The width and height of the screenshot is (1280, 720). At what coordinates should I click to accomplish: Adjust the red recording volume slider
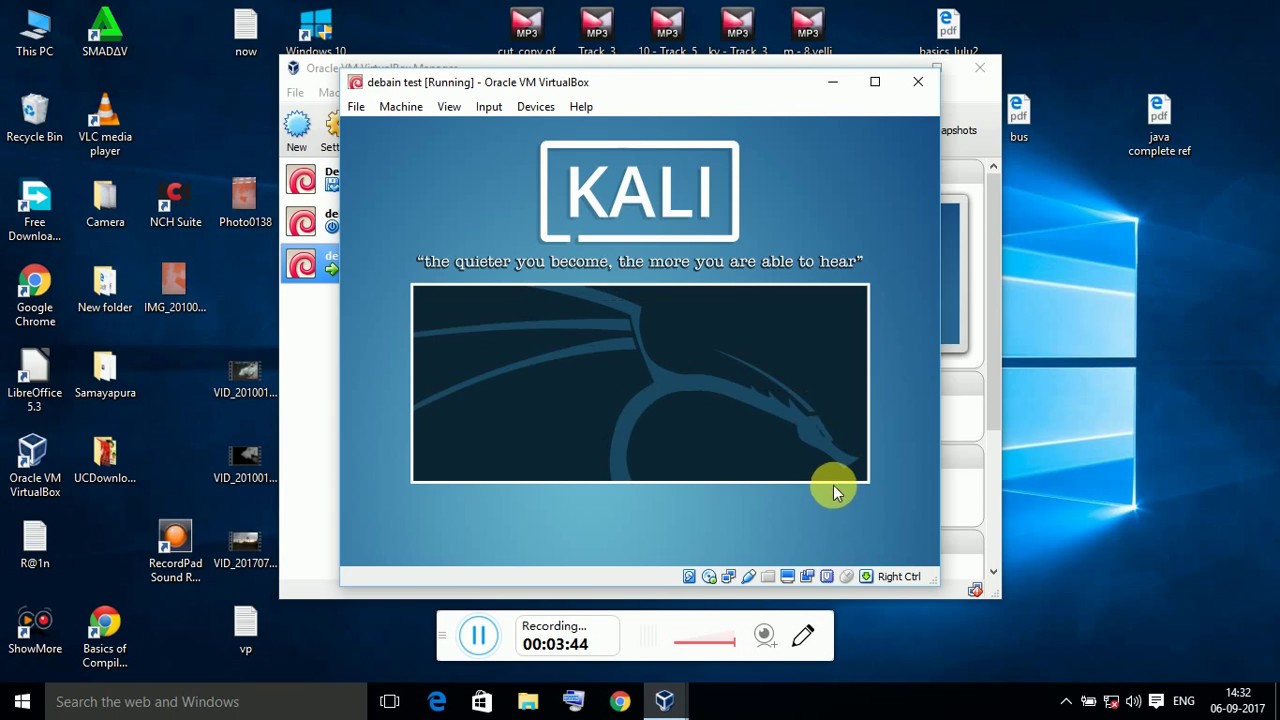click(x=704, y=641)
